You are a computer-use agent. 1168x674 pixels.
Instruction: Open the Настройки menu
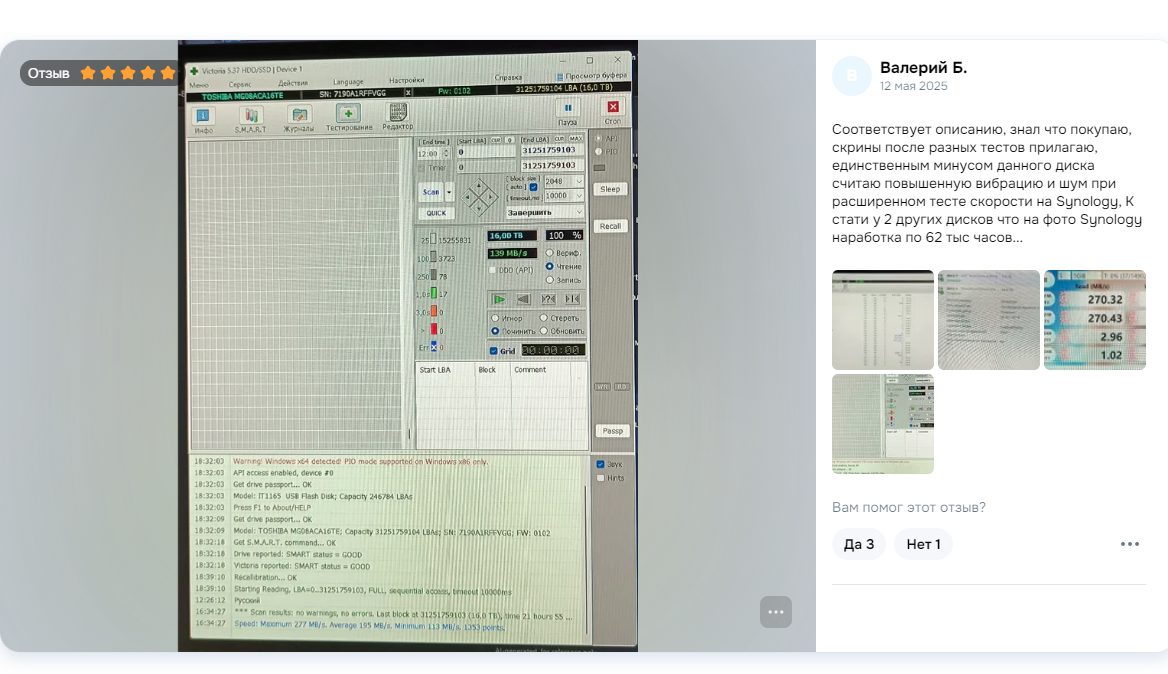tap(407, 80)
